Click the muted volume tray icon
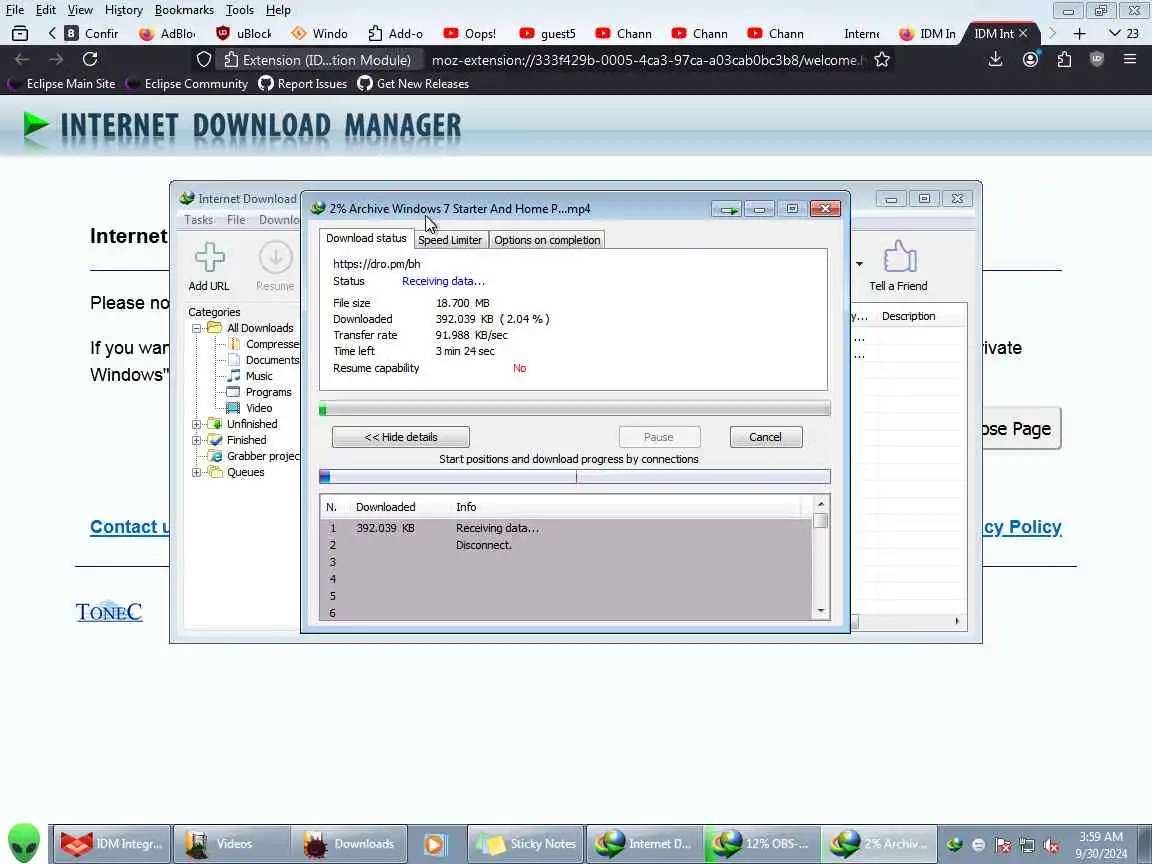 click(1051, 845)
